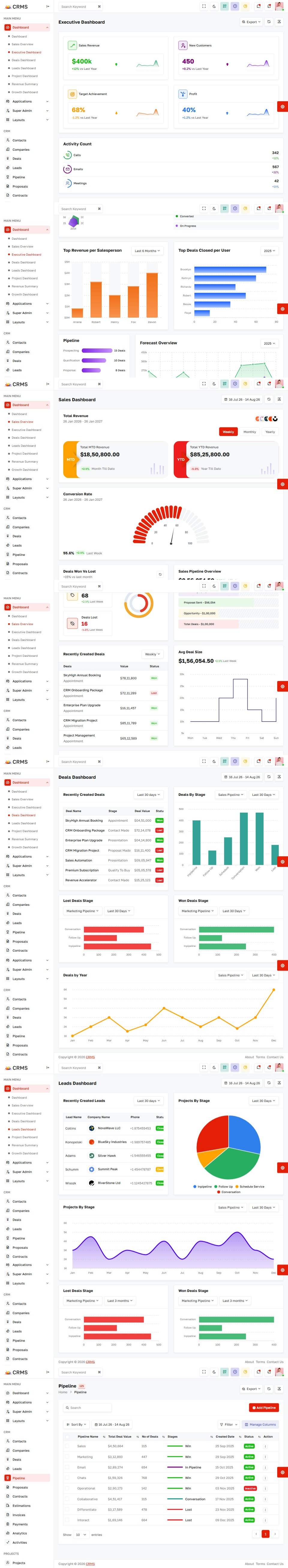Go to the previous pipeline table page
This screenshot has height=1568, width=288.
(256, 1534)
